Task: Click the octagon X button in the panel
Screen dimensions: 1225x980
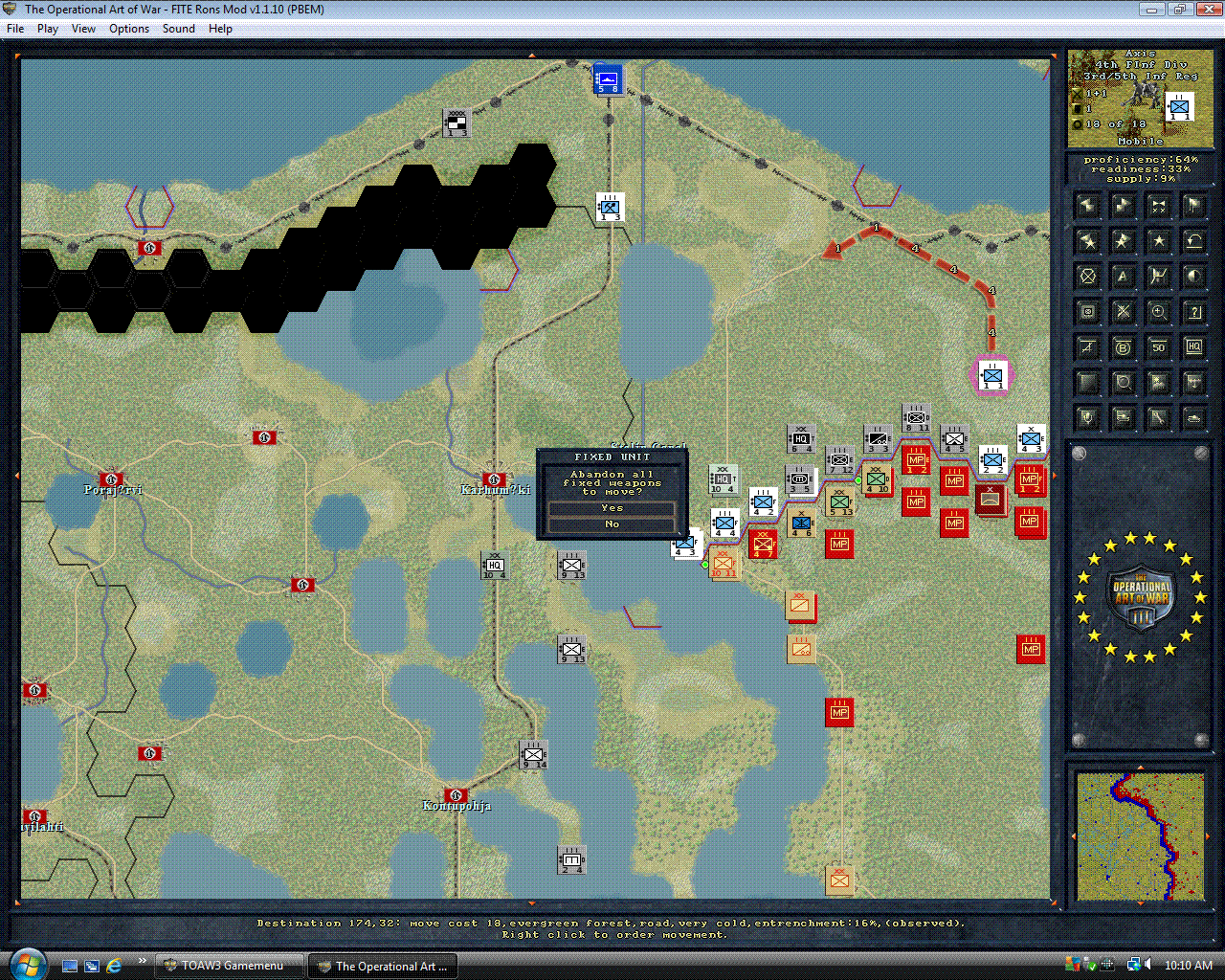Action: click(1087, 277)
